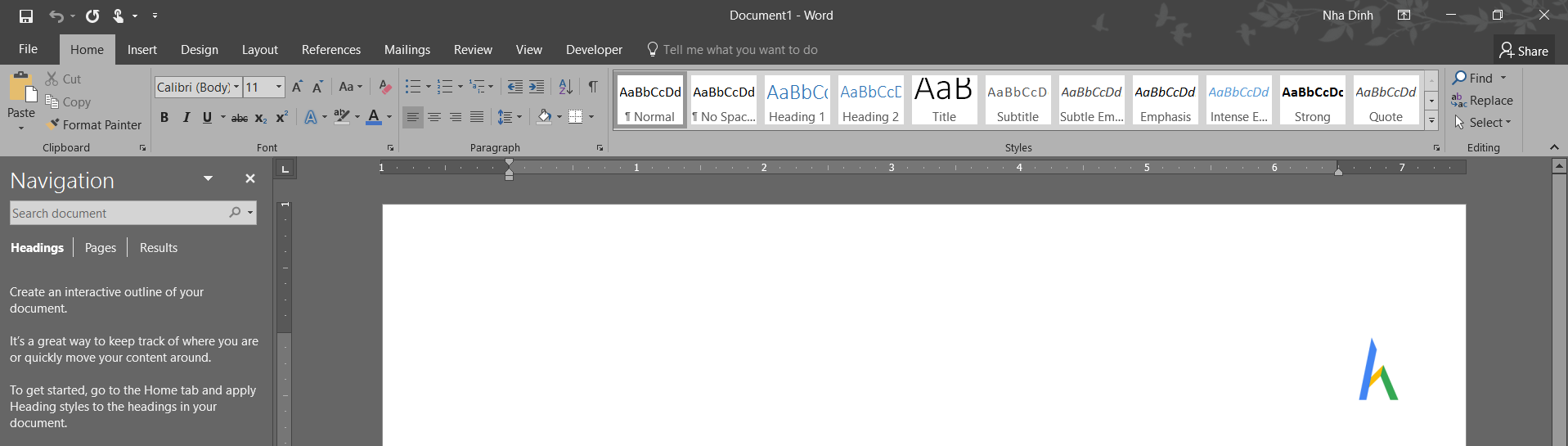Open the Borders dropdown arrow
Viewport: 1568px width, 446px height.
pos(591,118)
